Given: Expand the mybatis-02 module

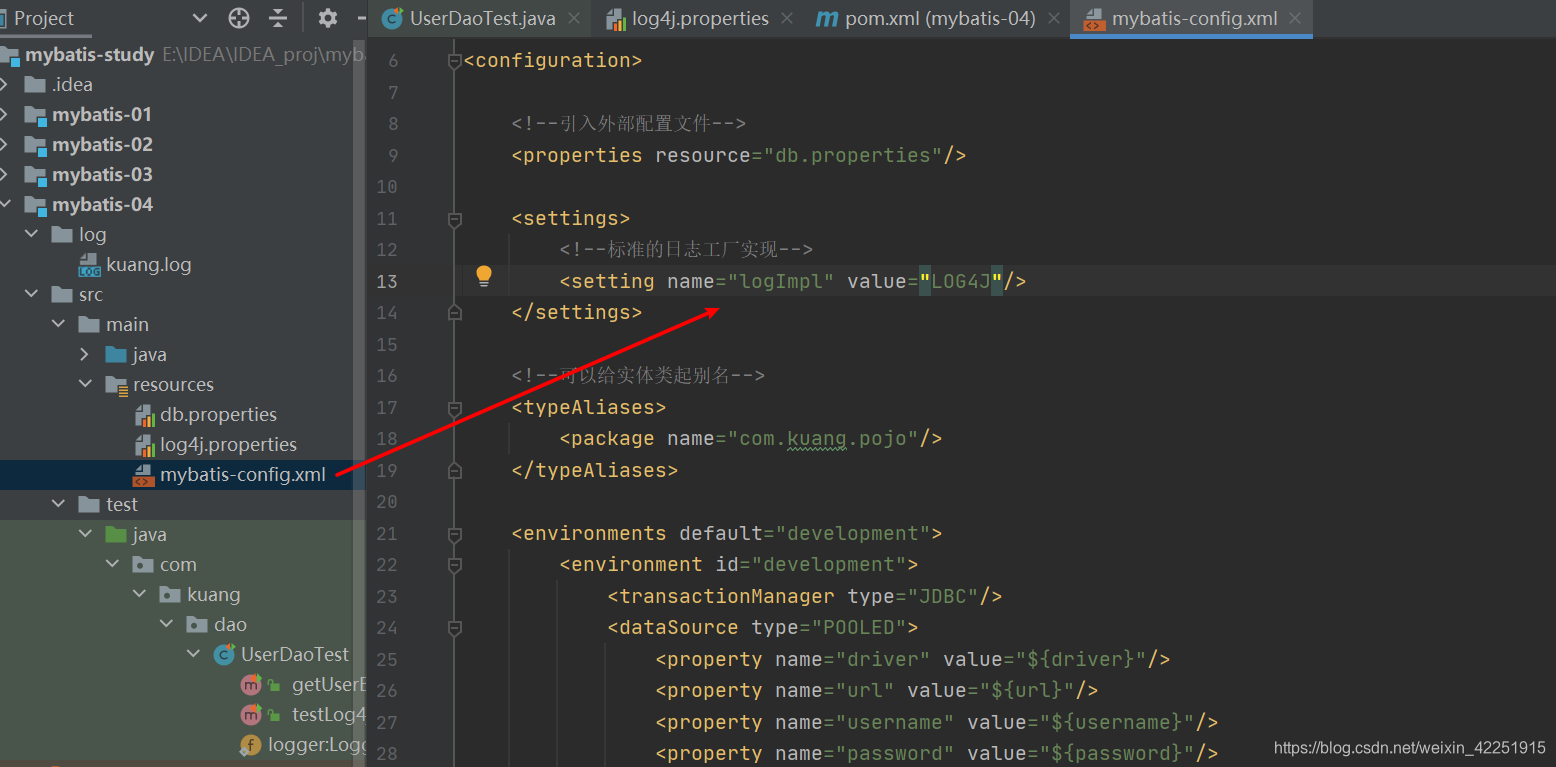Looking at the screenshot, I should click(5, 145).
